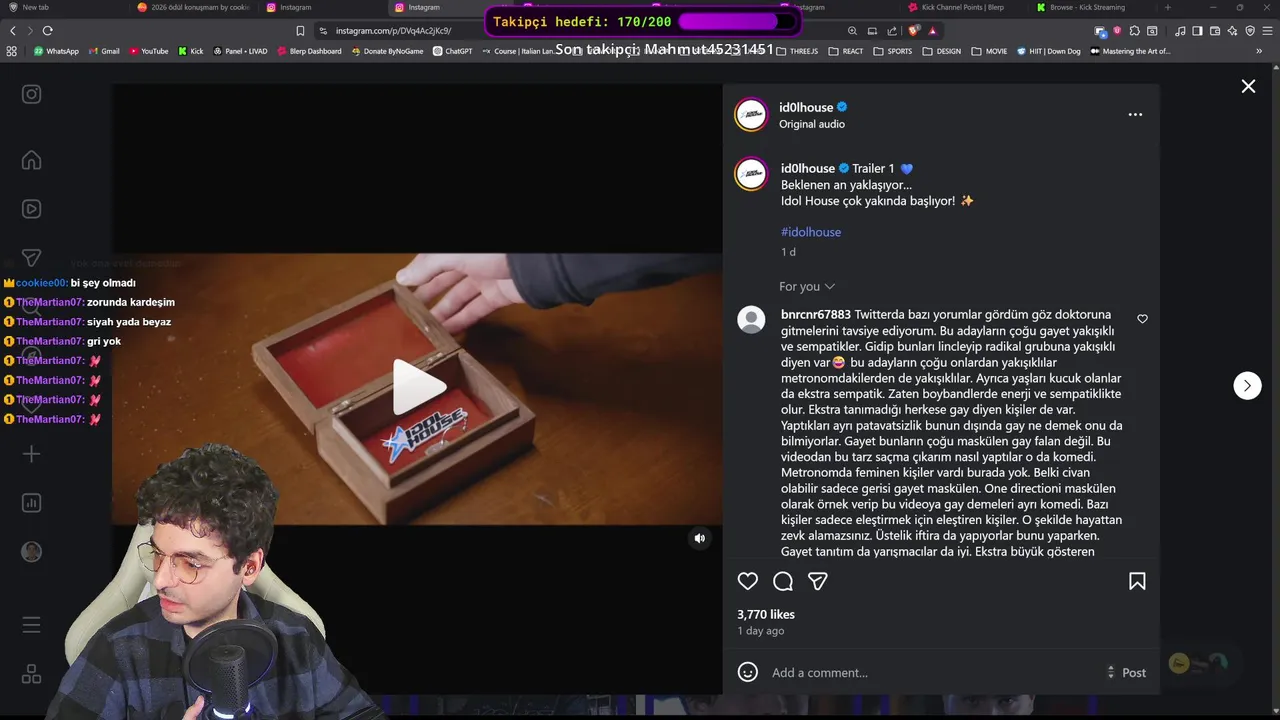
Task: Switch to the Browse - Kick Streaming tab
Action: point(1087,7)
